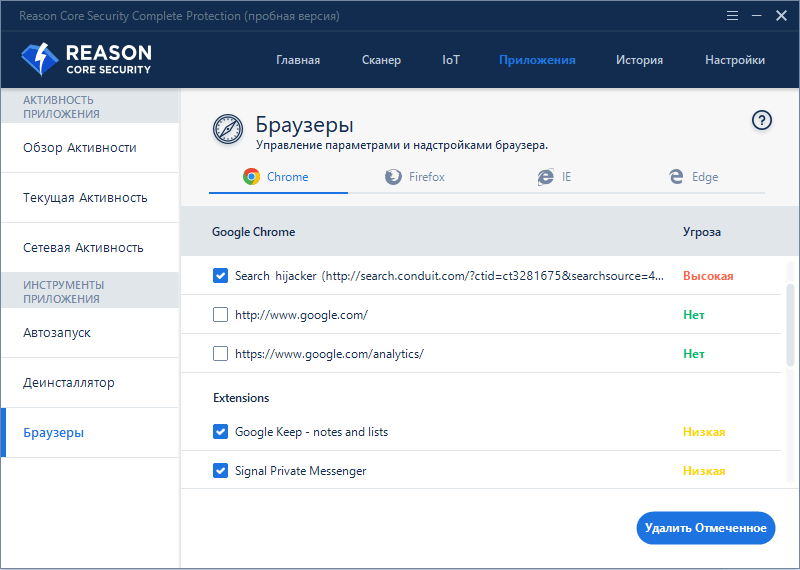Click the Extensions section heading
800x570 pixels.
click(x=241, y=398)
